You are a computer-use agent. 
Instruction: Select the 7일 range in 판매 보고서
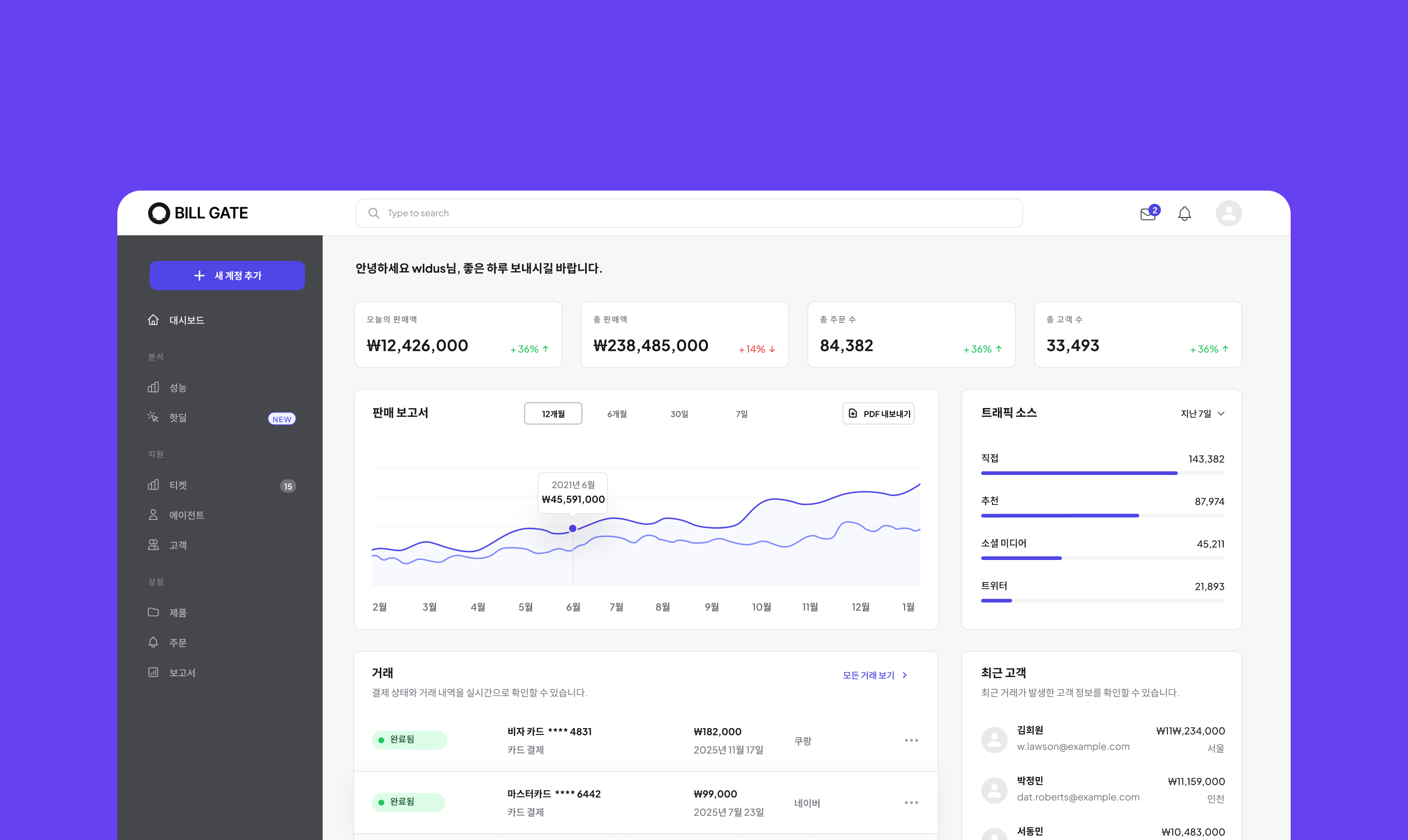(742, 414)
